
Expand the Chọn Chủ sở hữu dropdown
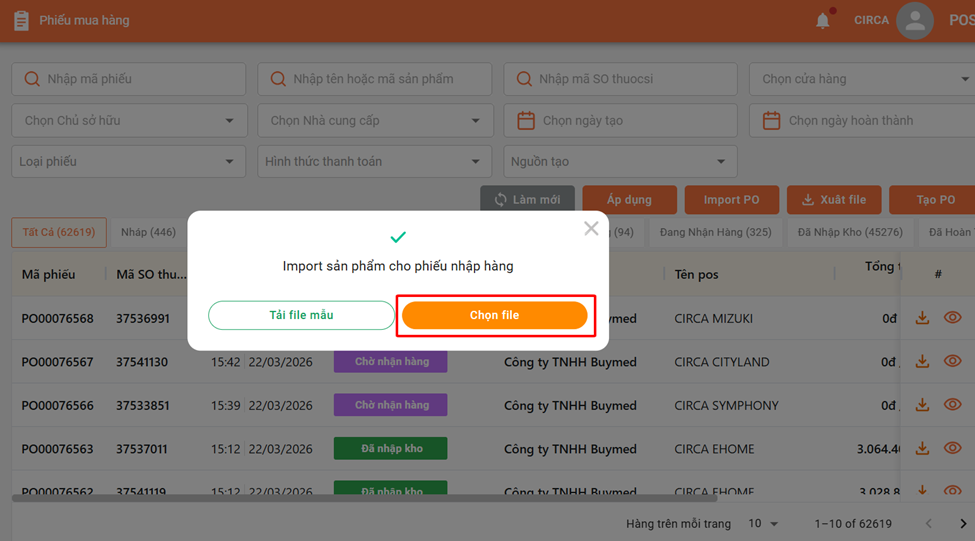(x=229, y=121)
